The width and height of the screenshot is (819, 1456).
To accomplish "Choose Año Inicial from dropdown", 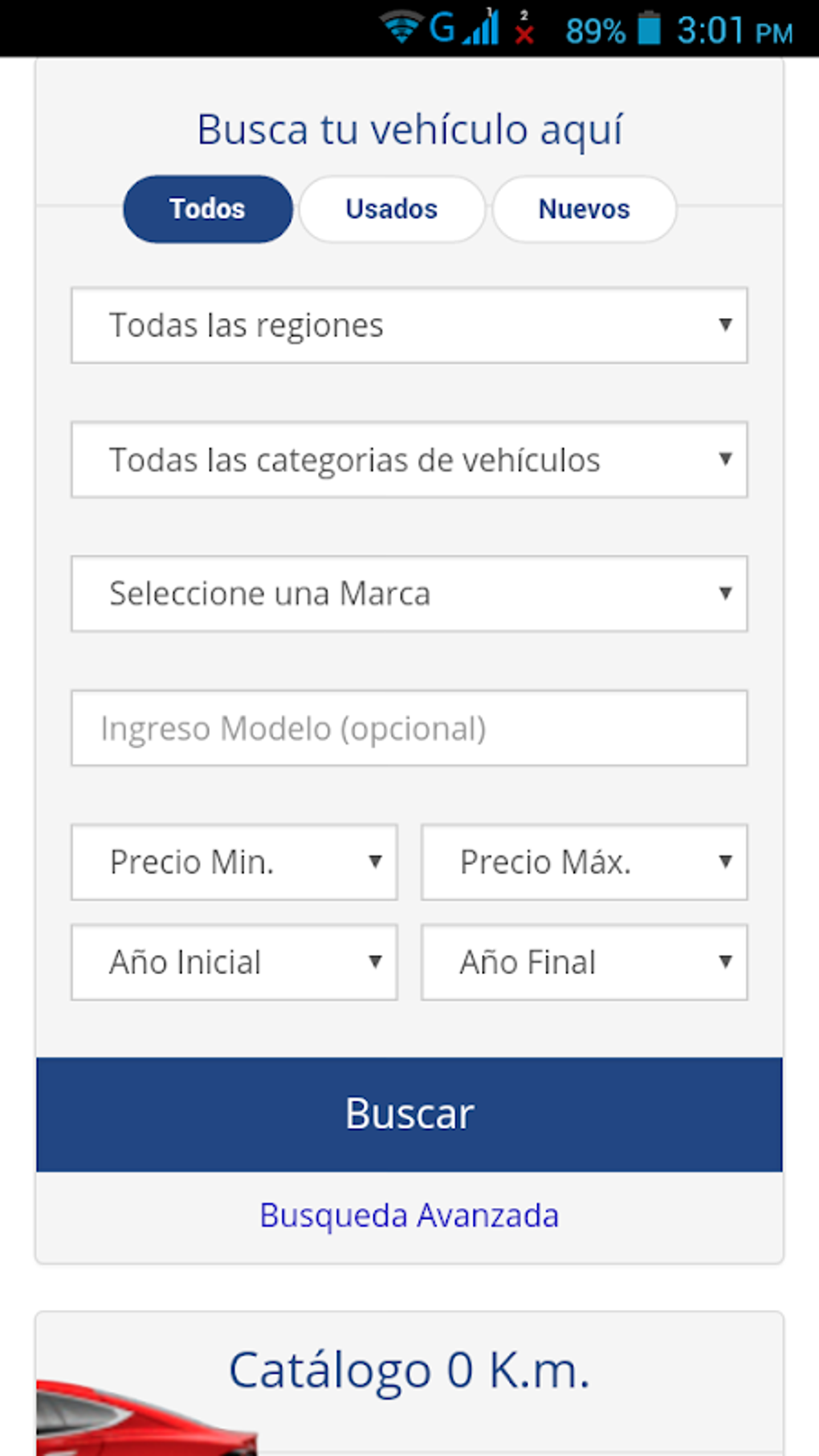I will [234, 962].
